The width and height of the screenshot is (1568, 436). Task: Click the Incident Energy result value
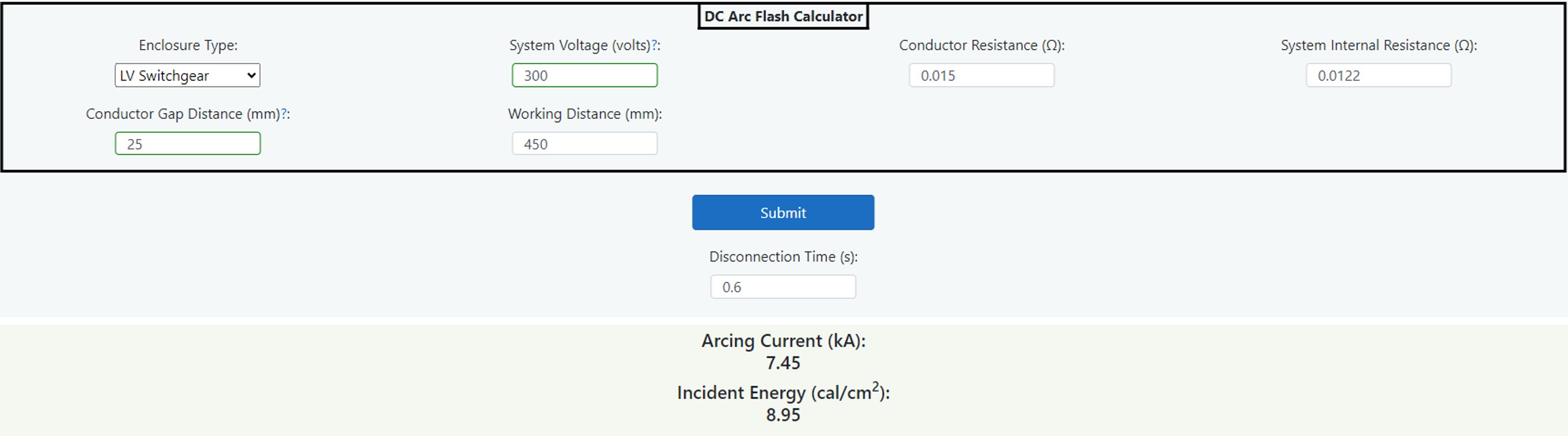(x=783, y=415)
